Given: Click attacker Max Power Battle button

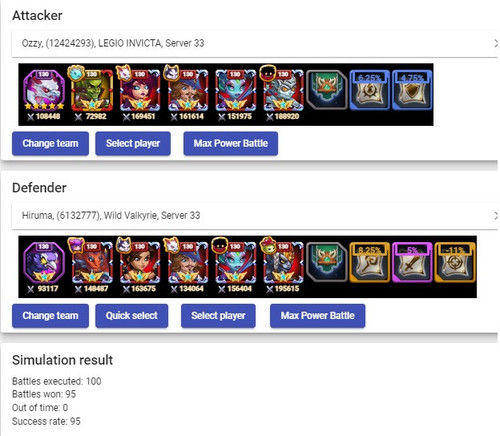Looking at the screenshot, I should point(231,143).
